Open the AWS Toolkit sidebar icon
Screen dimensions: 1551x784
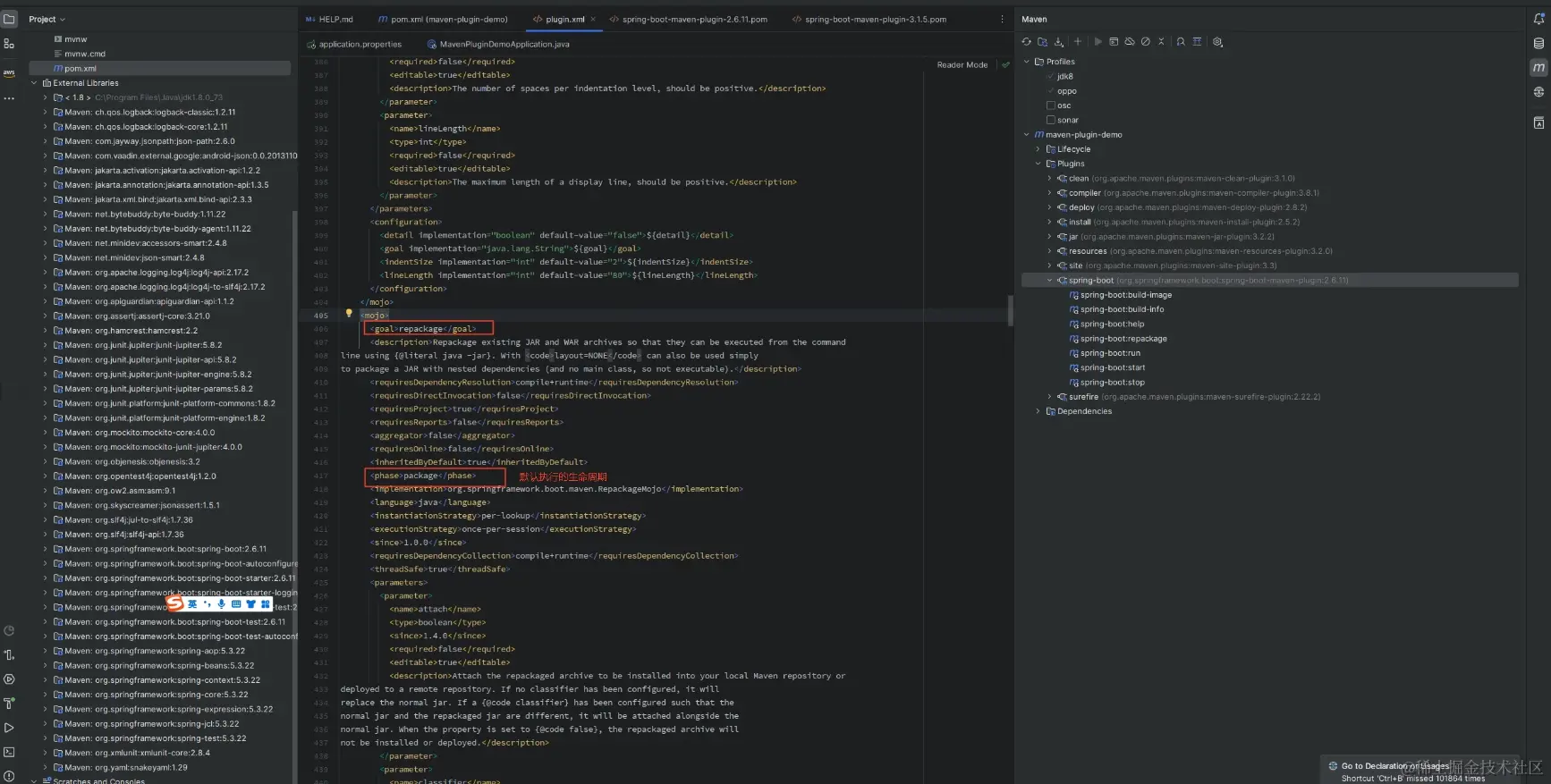9,72
